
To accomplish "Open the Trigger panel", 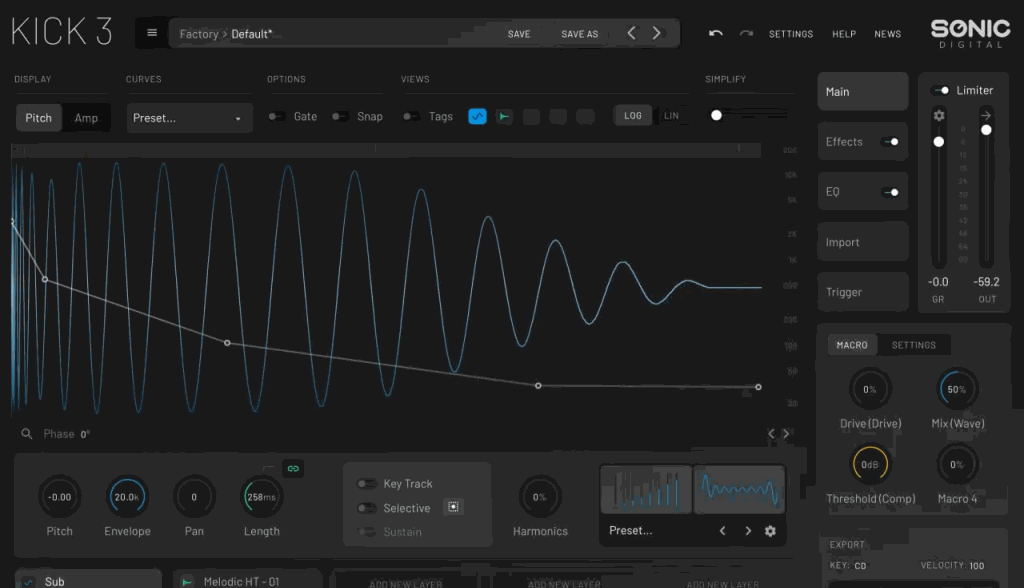I will coord(863,292).
